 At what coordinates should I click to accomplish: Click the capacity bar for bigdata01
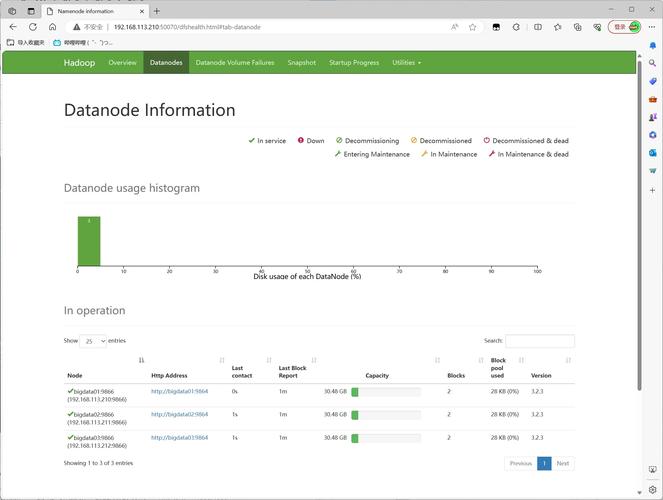click(386, 392)
